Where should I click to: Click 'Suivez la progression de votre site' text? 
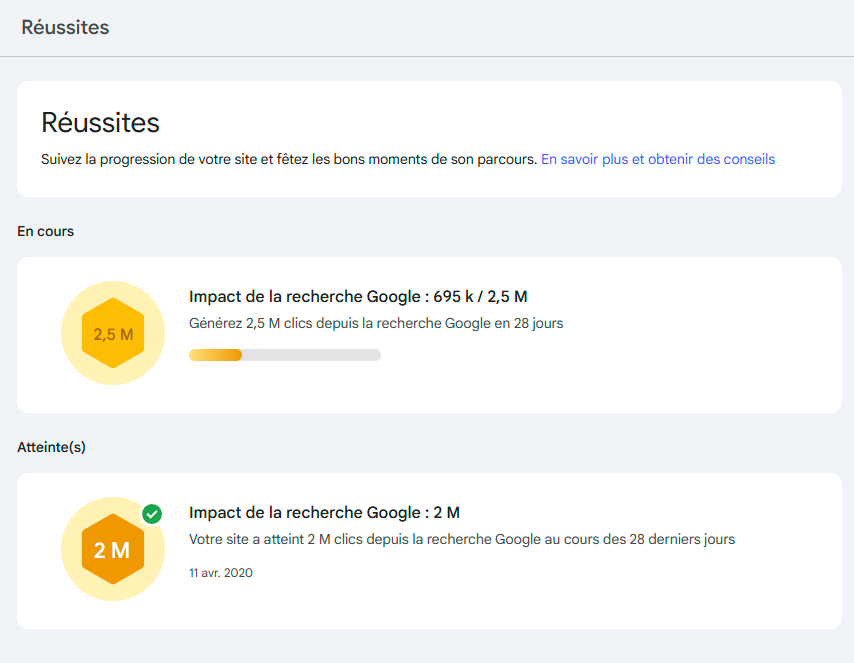pyautogui.click(x=288, y=159)
